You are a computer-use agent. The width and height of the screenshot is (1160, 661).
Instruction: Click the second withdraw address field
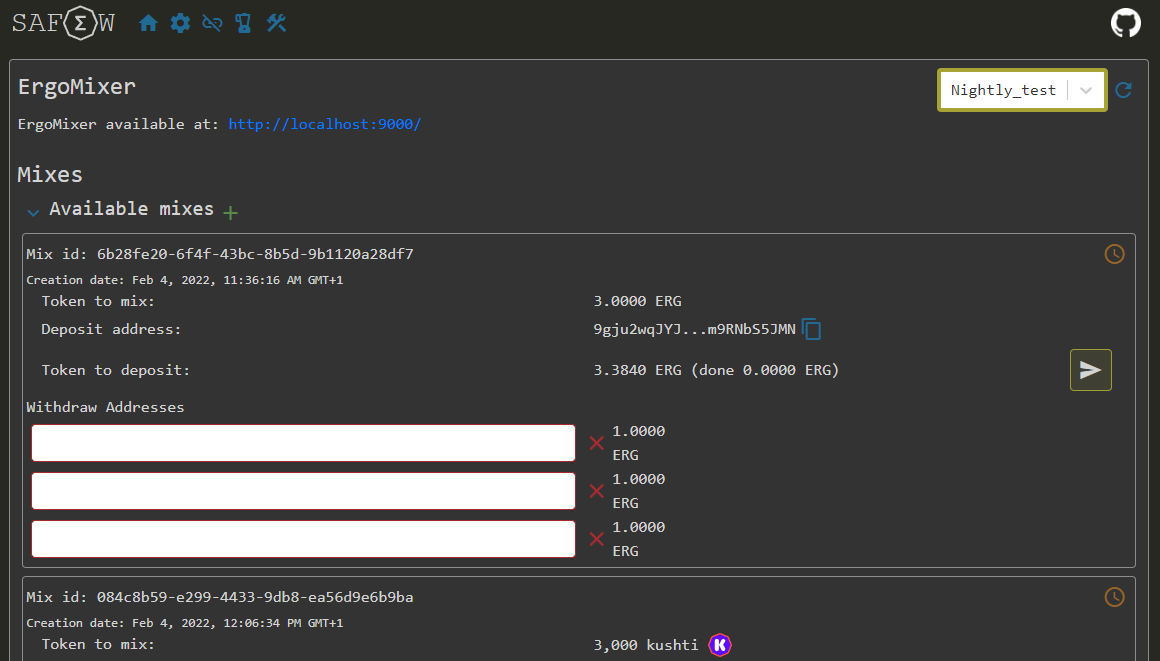[303, 491]
